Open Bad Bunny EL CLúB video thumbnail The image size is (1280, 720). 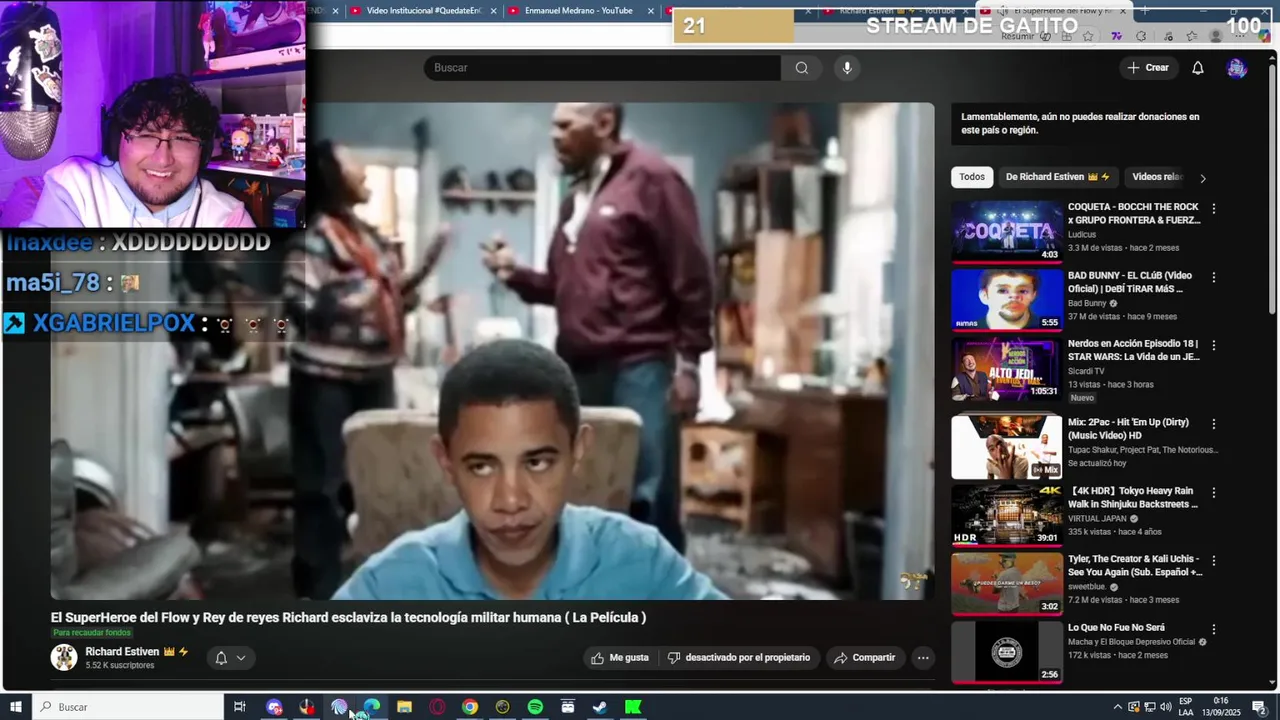pos(1006,300)
